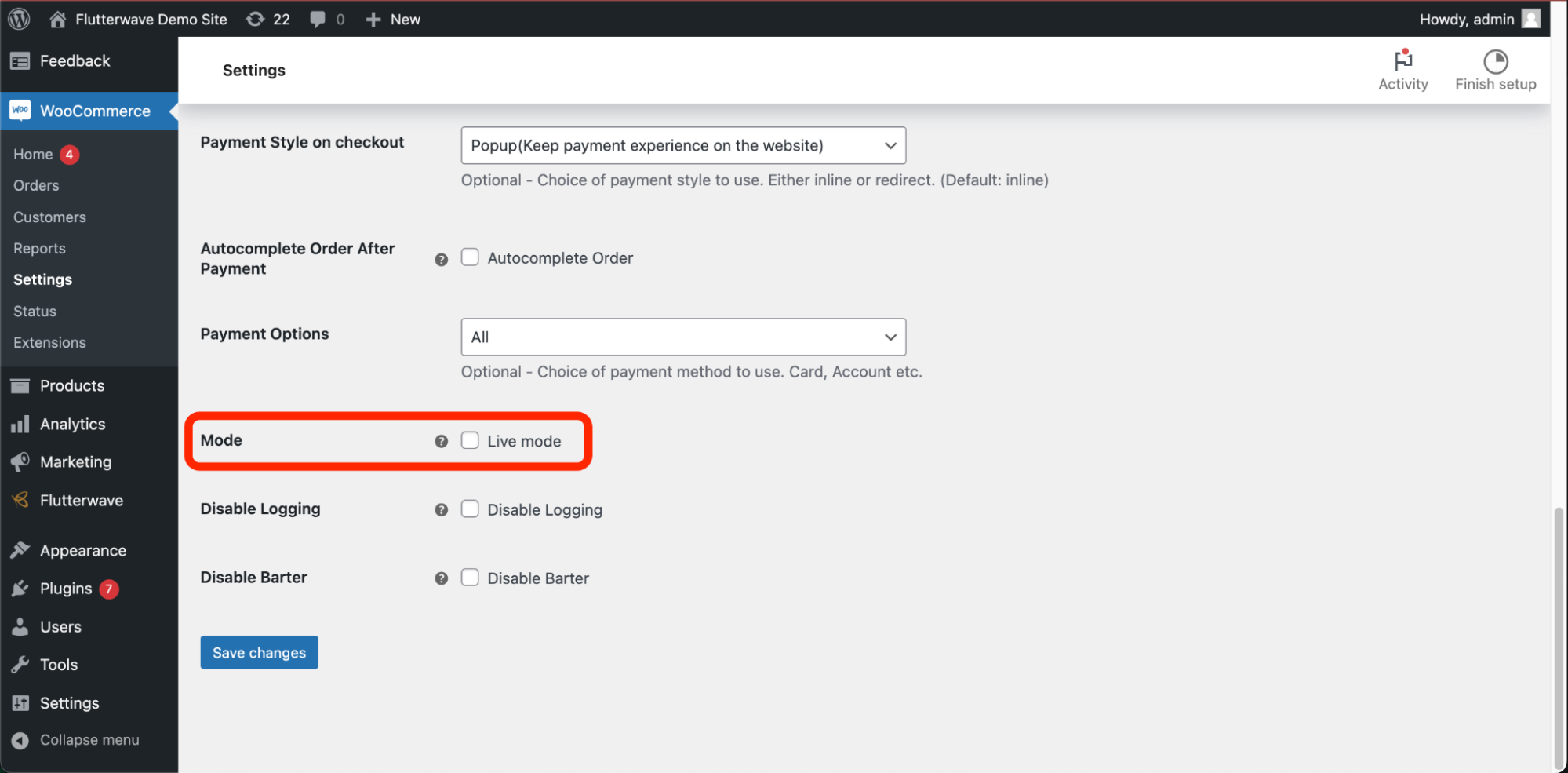The width and height of the screenshot is (1568, 773).
Task: Open Customers submenu item
Action: tap(49, 217)
